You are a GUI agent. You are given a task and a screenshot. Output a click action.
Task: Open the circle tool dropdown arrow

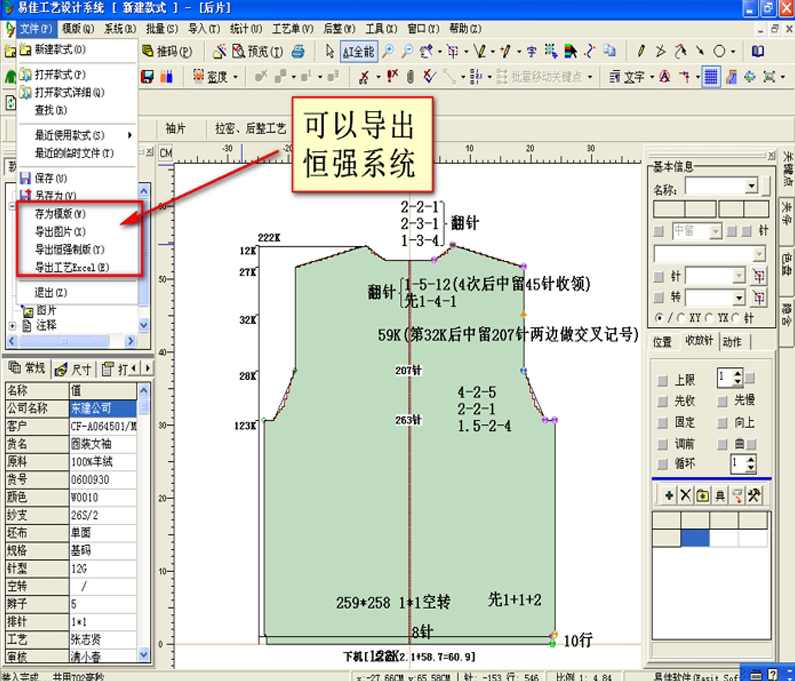pyautogui.click(x=733, y=51)
